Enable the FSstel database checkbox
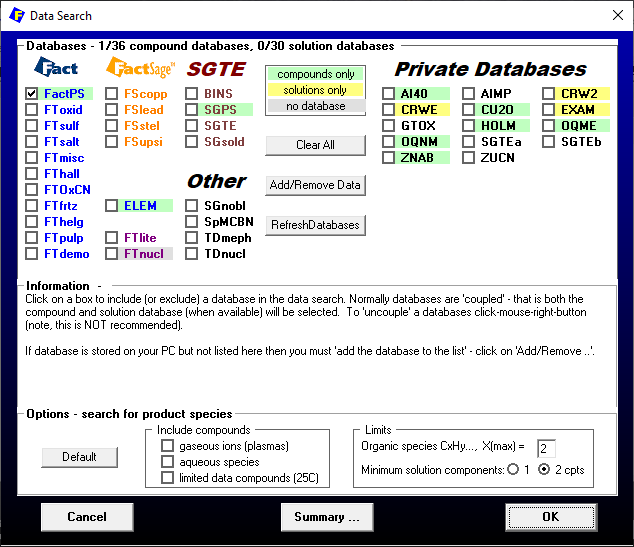This screenshot has width=634, height=547. click(x=112, y=126)
